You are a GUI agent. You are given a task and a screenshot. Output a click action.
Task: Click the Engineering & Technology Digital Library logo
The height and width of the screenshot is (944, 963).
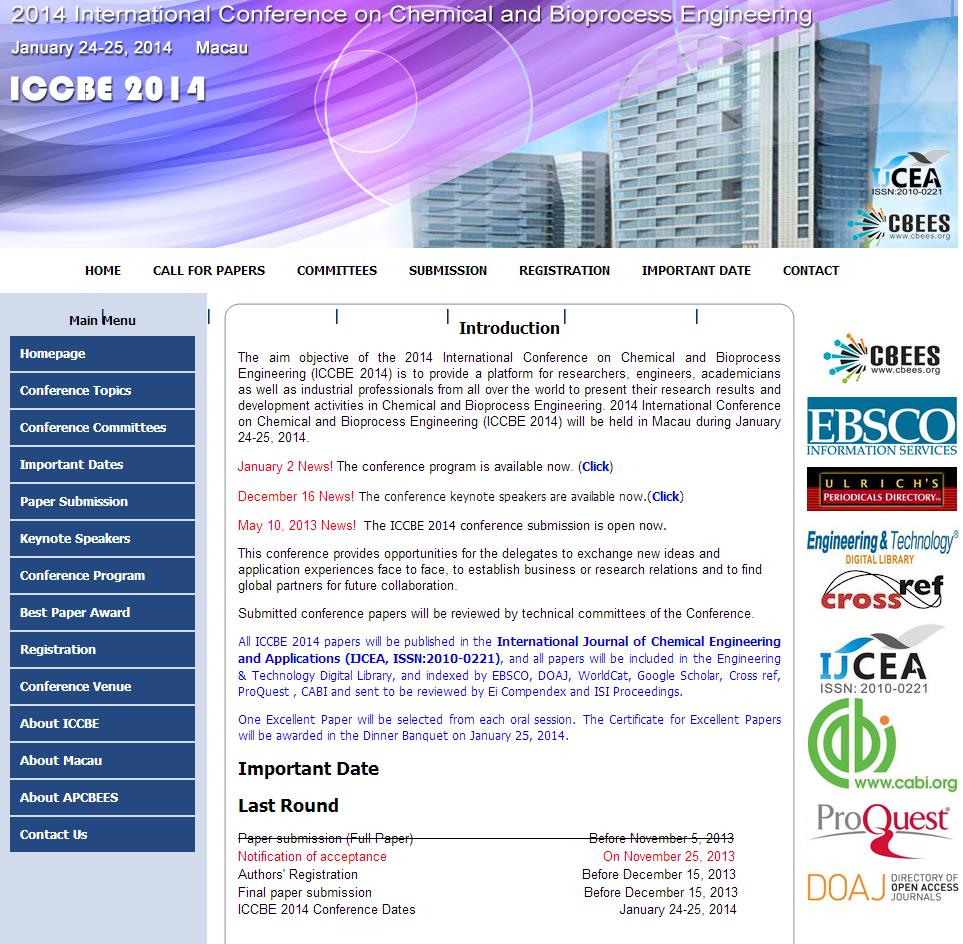coord(881,546)
